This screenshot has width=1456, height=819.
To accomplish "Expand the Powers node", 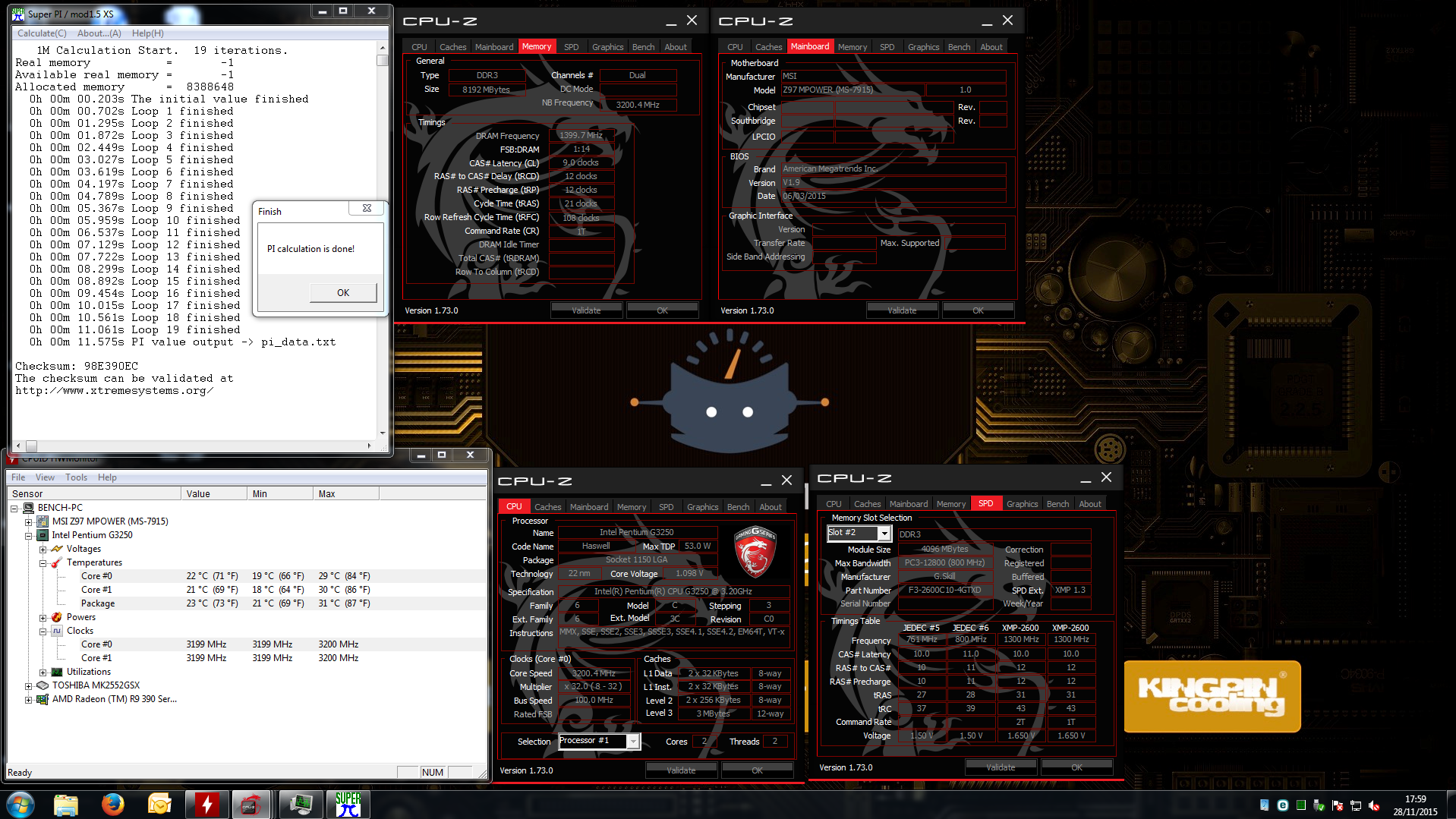I will tap(43, 618).
